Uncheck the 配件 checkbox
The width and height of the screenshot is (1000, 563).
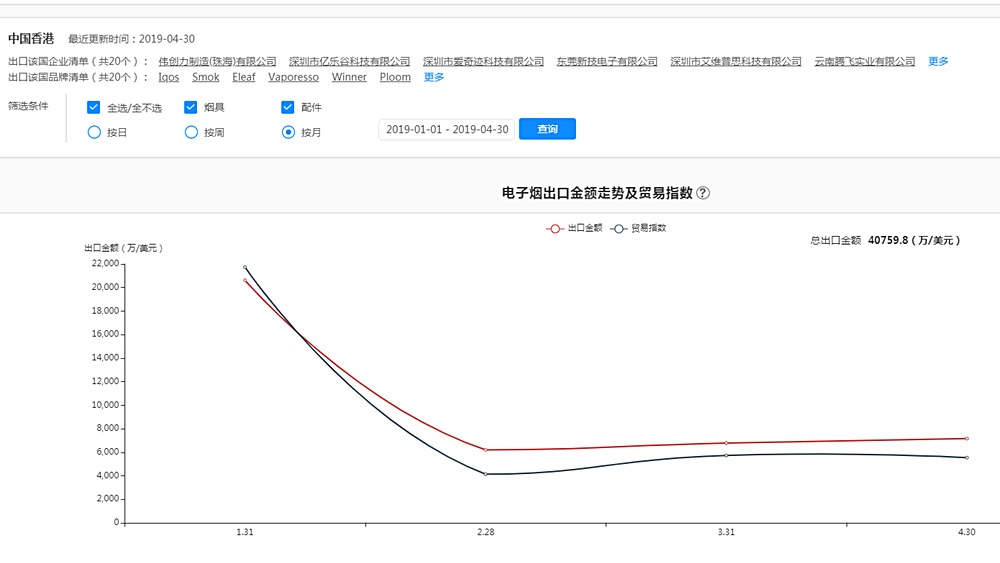(288, 107)
